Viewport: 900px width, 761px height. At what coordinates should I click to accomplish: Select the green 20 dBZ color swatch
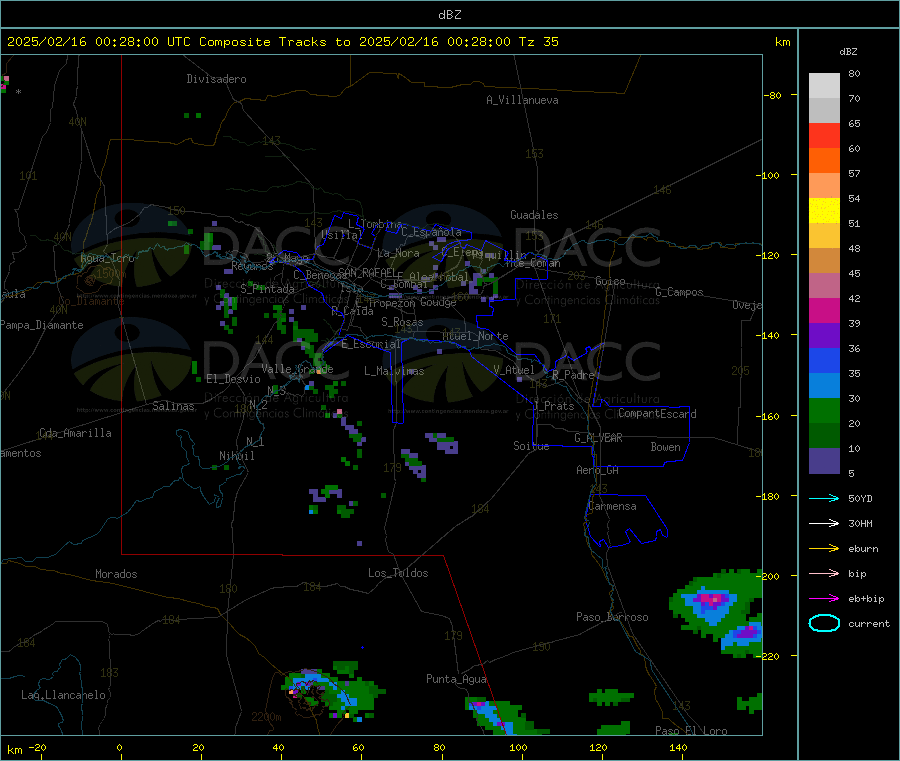click(x=824, y=410)
